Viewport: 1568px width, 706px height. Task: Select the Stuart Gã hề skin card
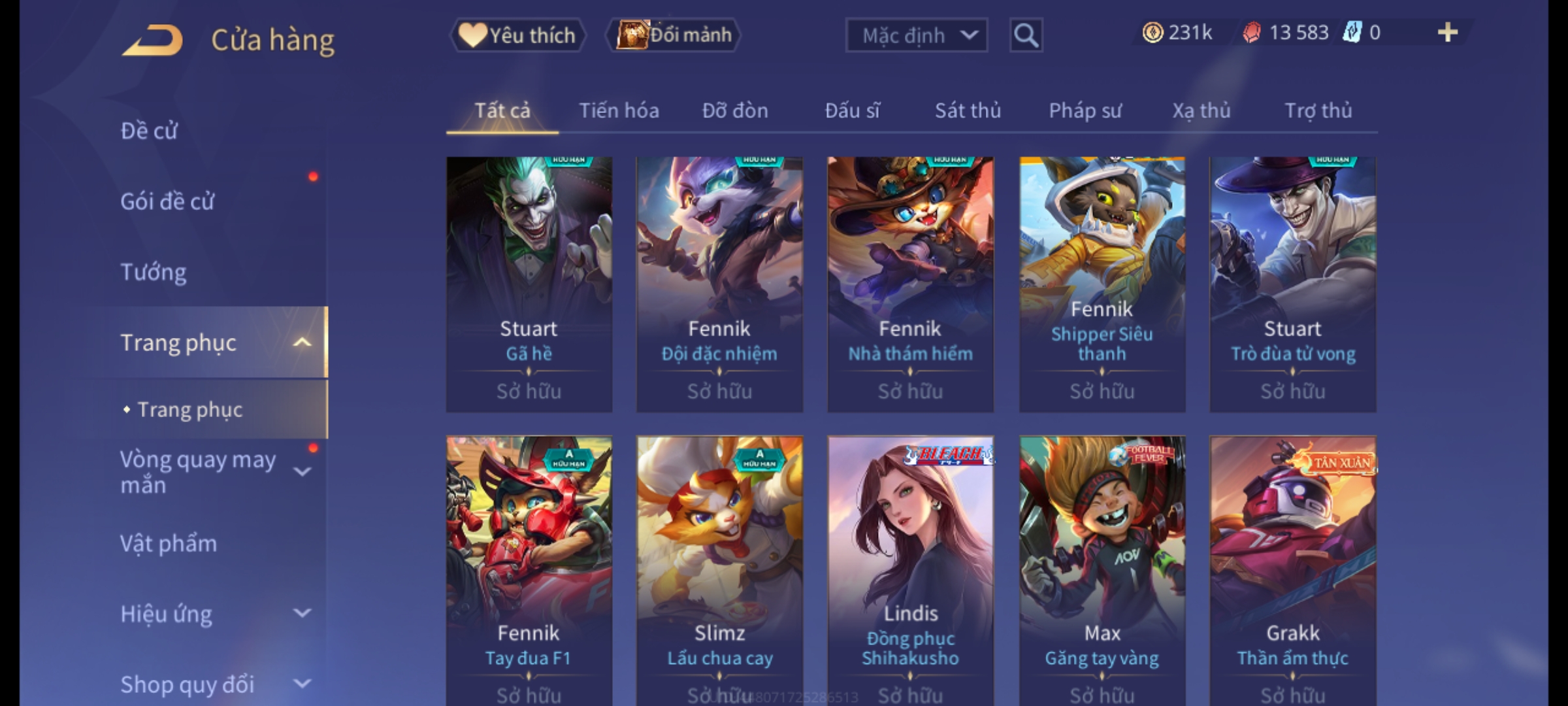tap(529, 284)
